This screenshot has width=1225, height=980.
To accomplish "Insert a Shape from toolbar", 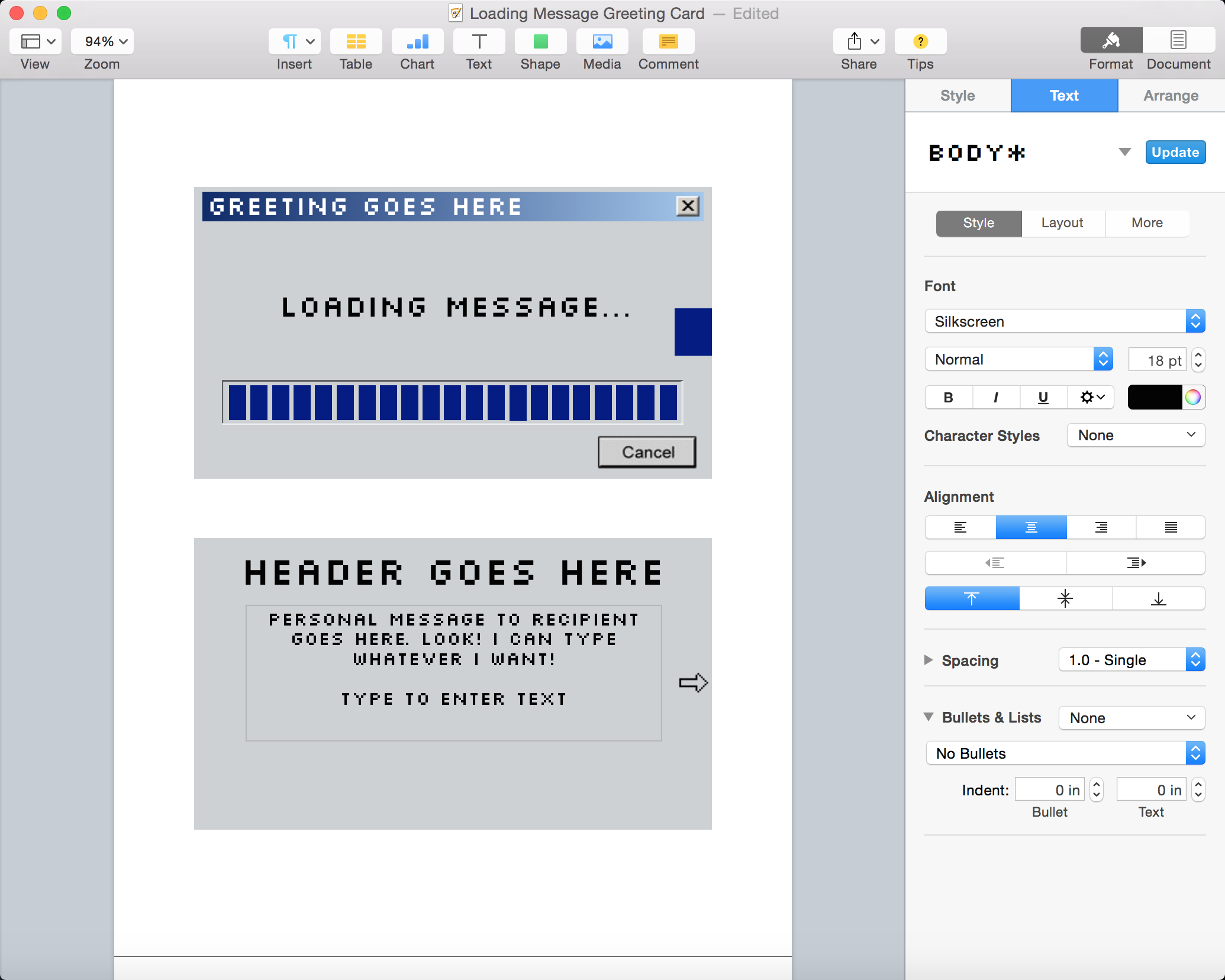I will pyautogui.click(x=540, y=42).
